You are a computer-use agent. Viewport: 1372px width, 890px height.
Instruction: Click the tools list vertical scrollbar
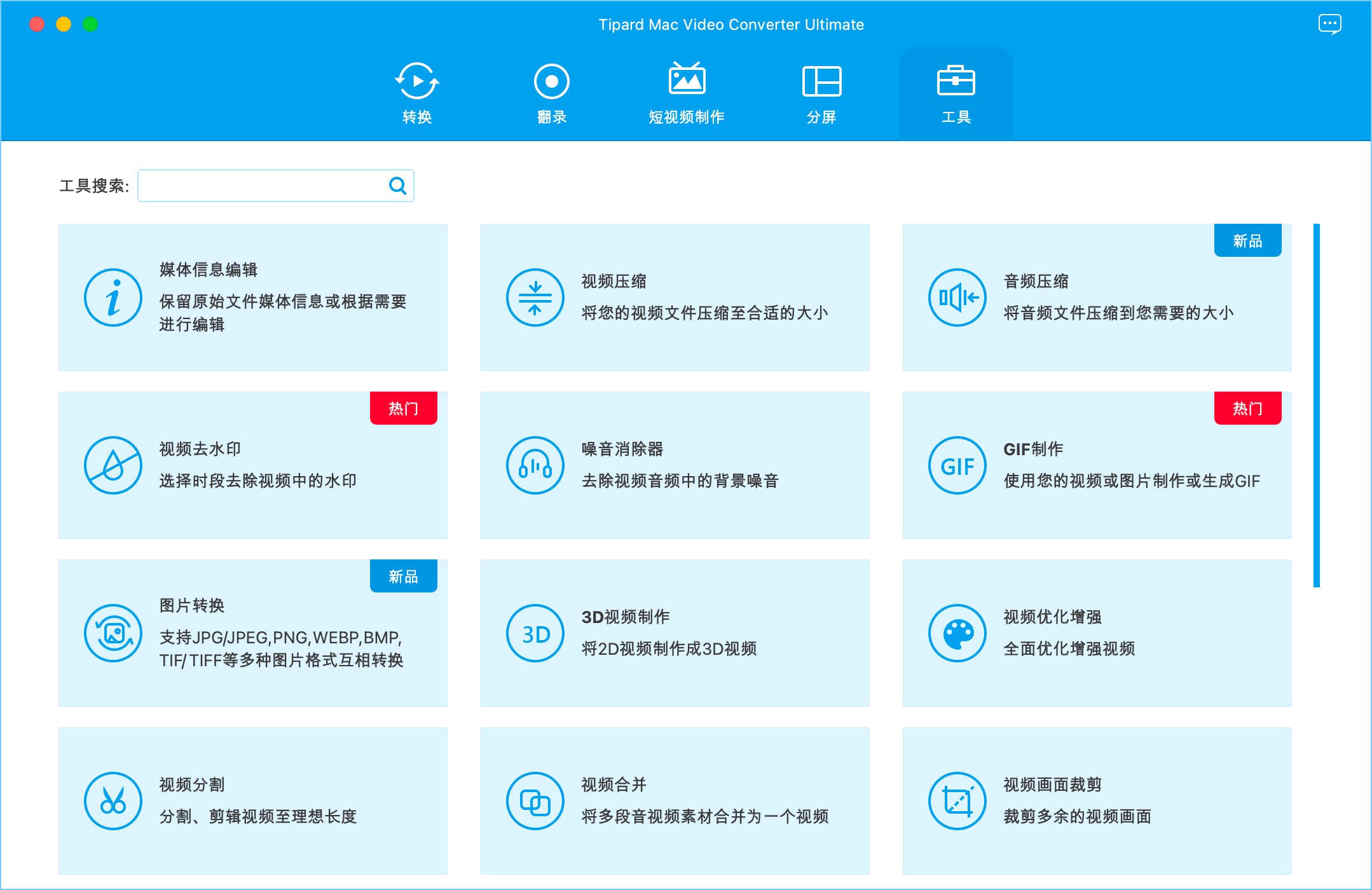tap(1317, 406)
